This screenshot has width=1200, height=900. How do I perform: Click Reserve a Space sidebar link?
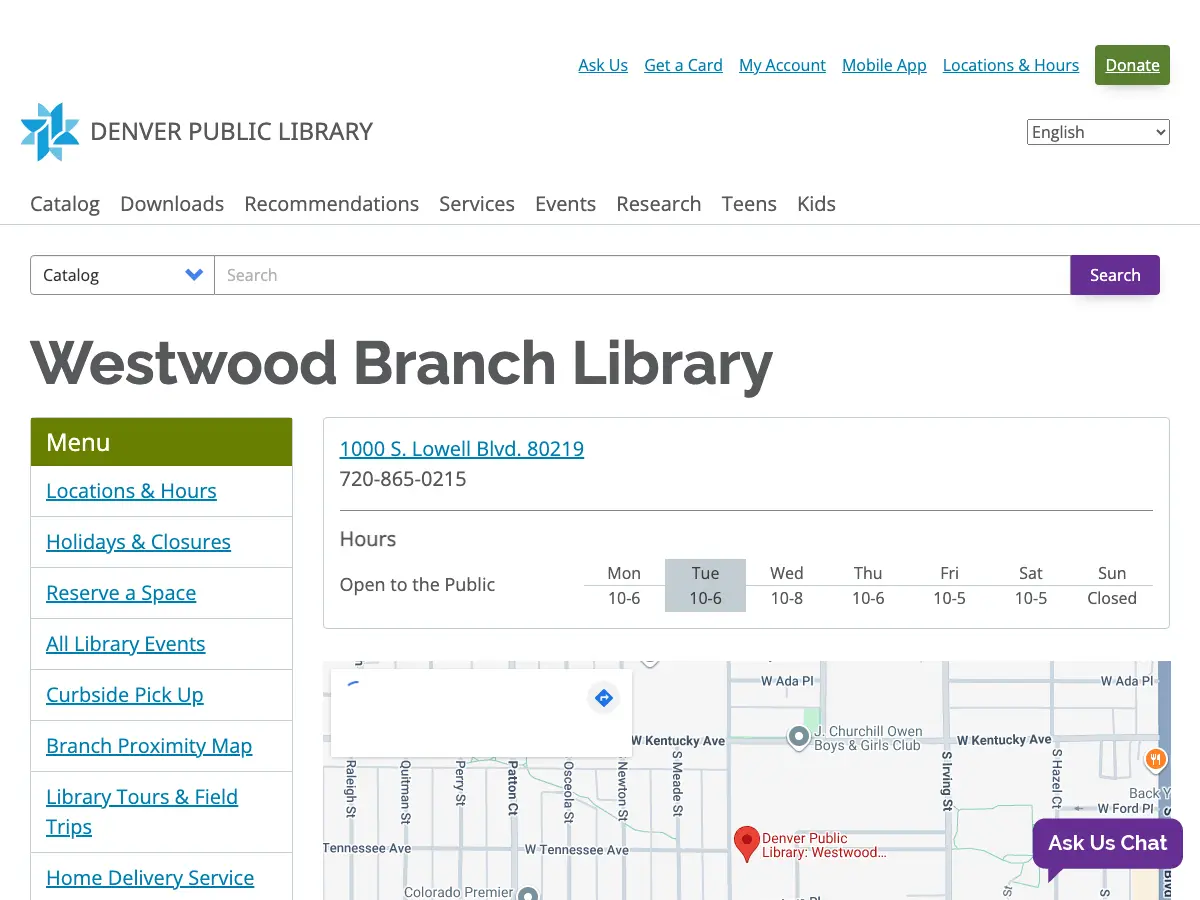(121, 593)
